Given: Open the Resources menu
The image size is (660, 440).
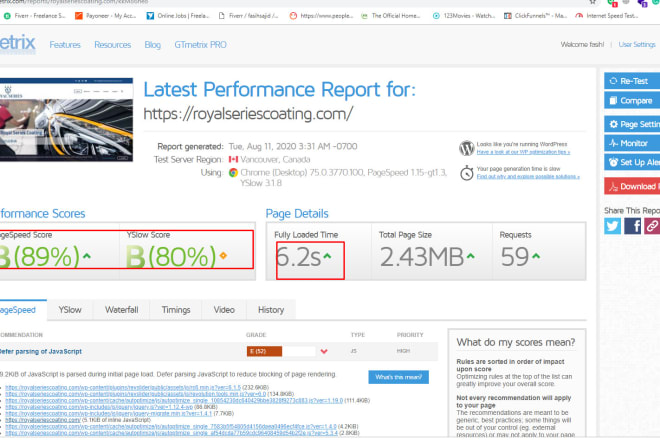Looking at the screenshot, I should 112,45.
